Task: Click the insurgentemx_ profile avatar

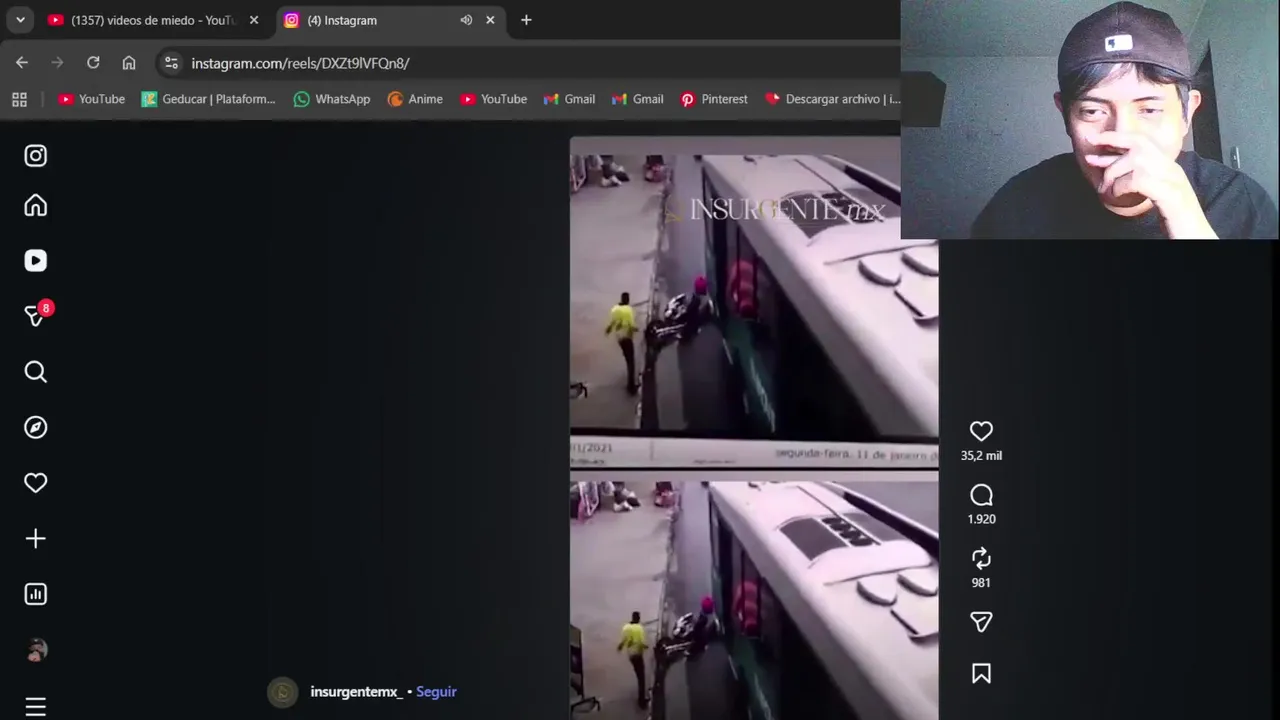Action: point(283,692)
